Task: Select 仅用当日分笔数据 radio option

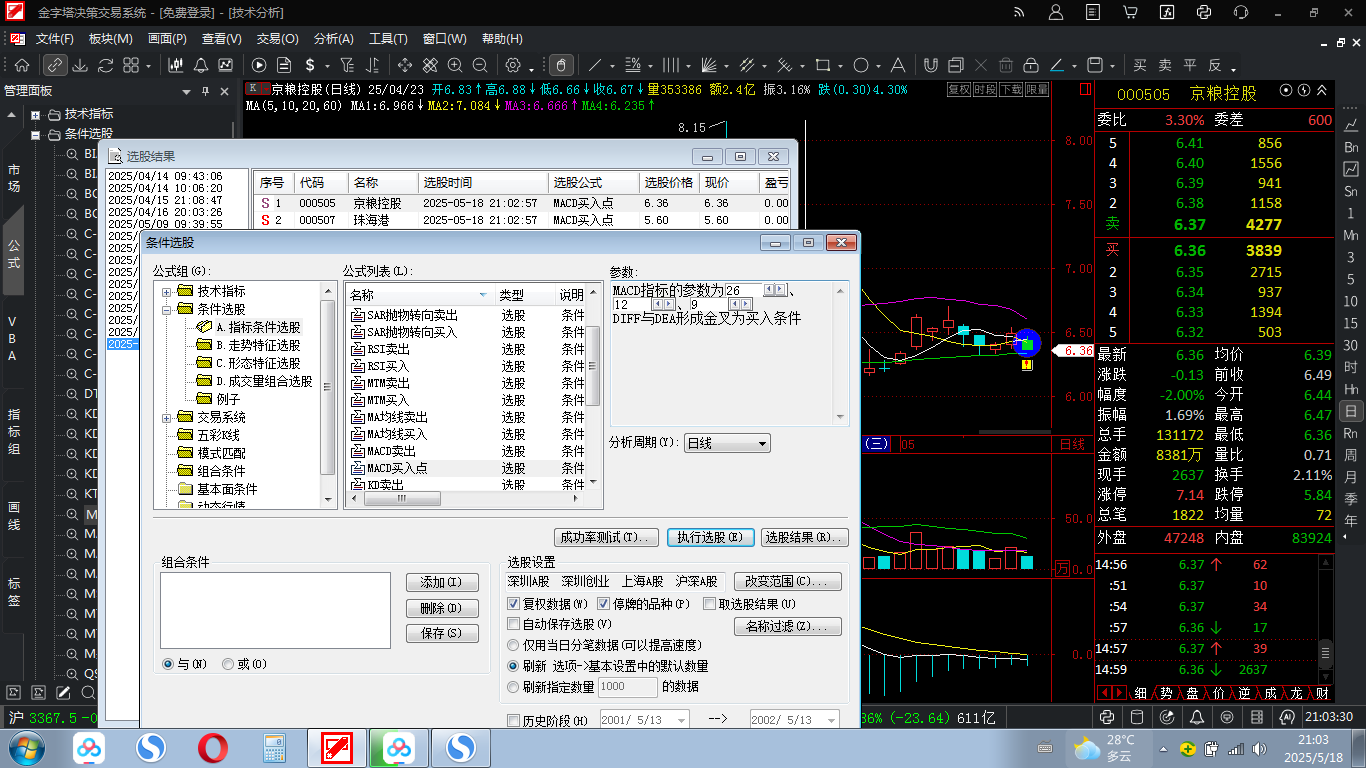Action: 514,646
